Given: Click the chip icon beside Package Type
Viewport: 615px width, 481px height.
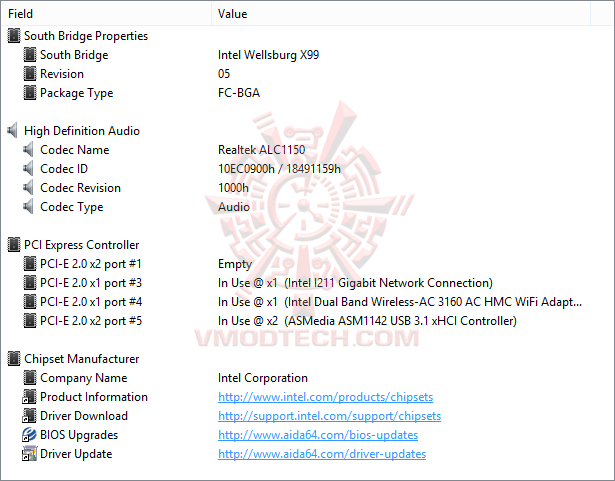Looking at the screenshot, I should (x=30, y=93).
